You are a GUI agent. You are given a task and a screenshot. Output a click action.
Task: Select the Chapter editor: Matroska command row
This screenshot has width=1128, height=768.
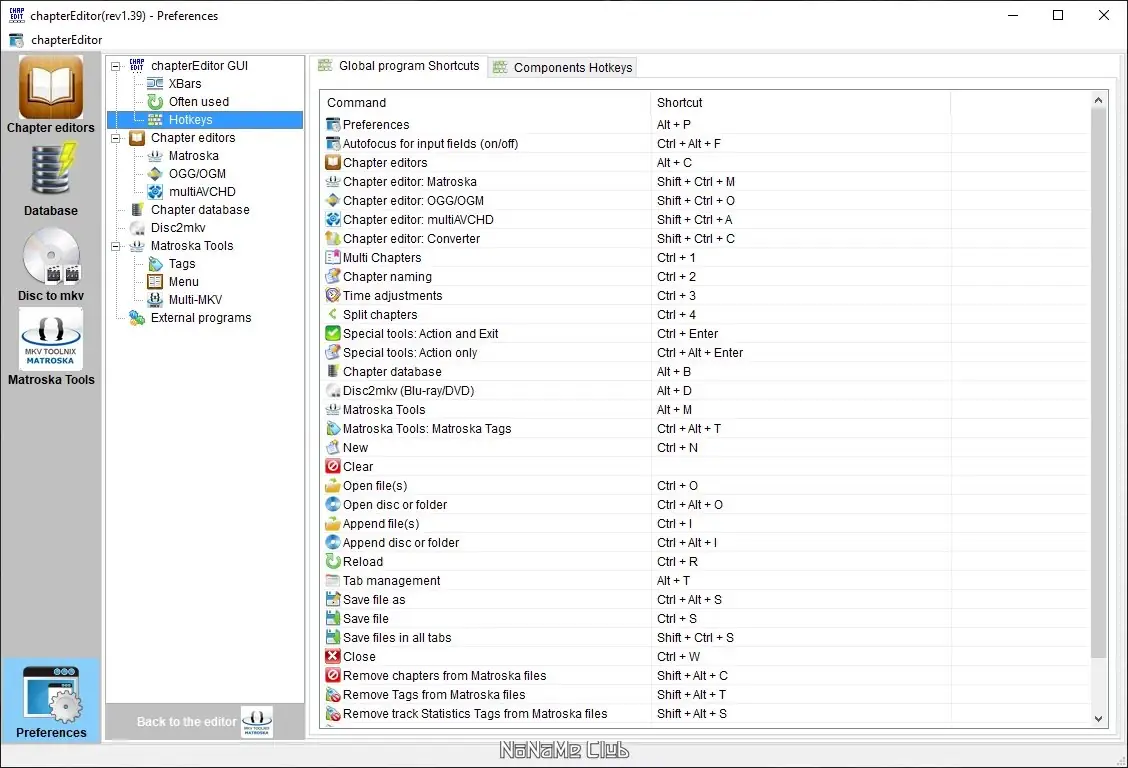[x=705, y=181]
